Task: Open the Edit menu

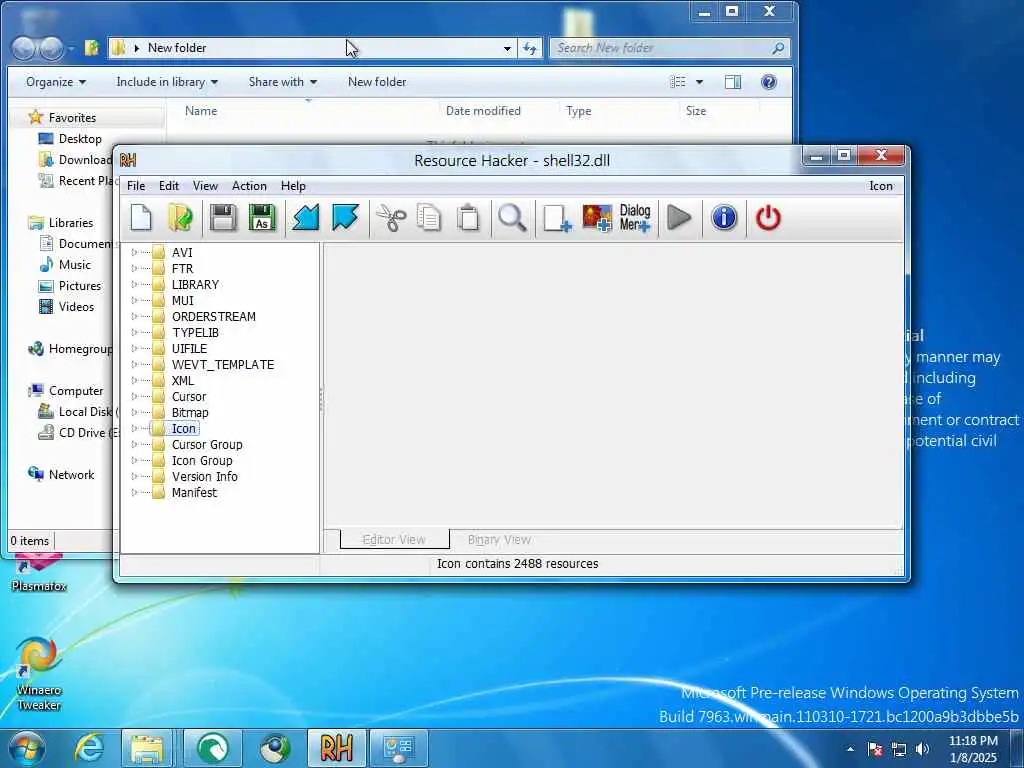Action: tap(168, 186)
